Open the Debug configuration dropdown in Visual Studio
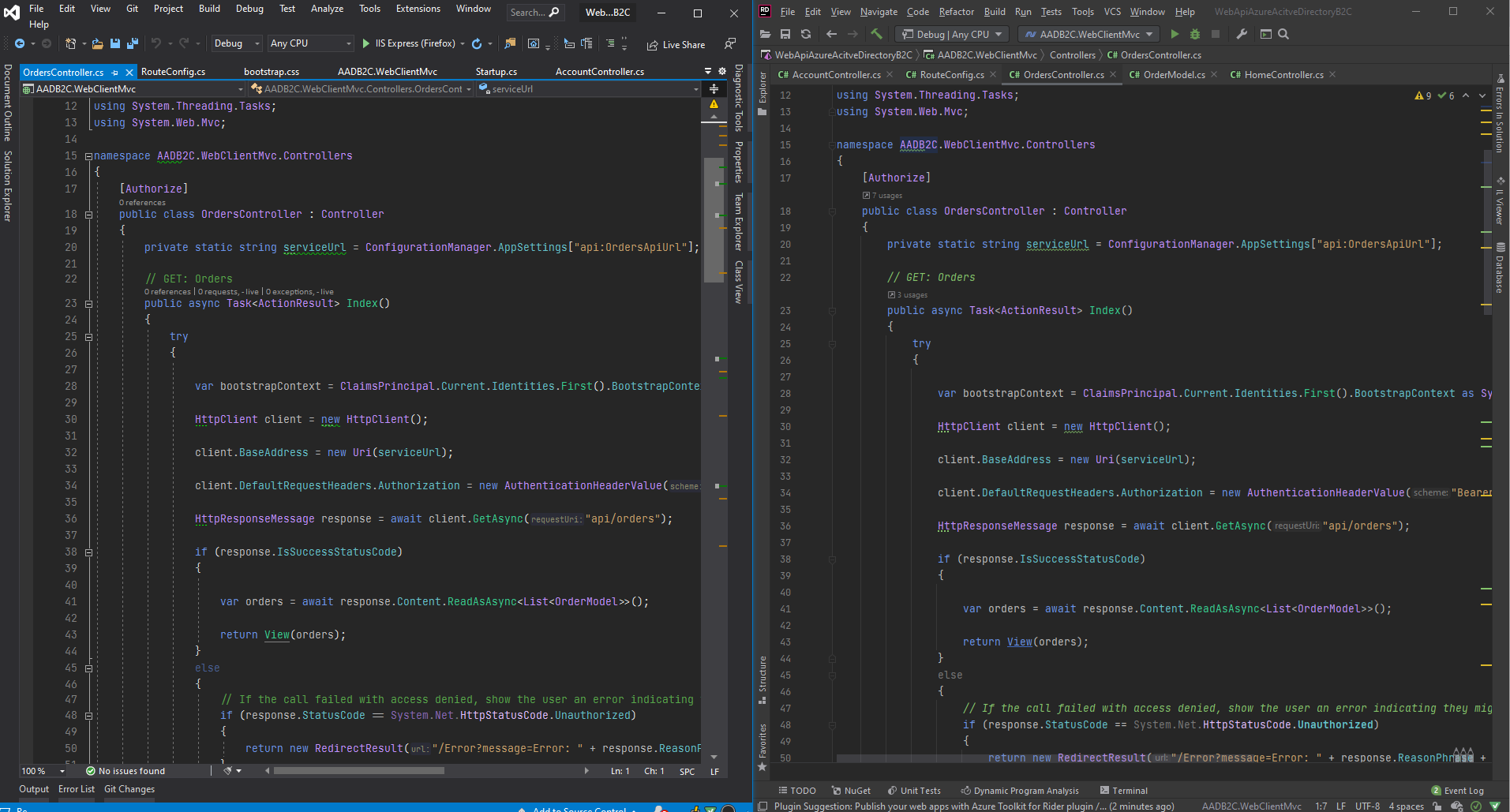Viewport: 1510px width, 812px height. click(237, 43)
